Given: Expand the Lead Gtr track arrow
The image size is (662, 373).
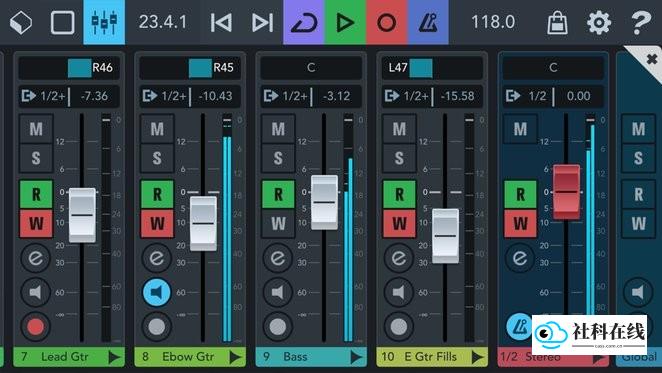Looking at the screenshot, I should pyautogui.click(x=114, y=357).
